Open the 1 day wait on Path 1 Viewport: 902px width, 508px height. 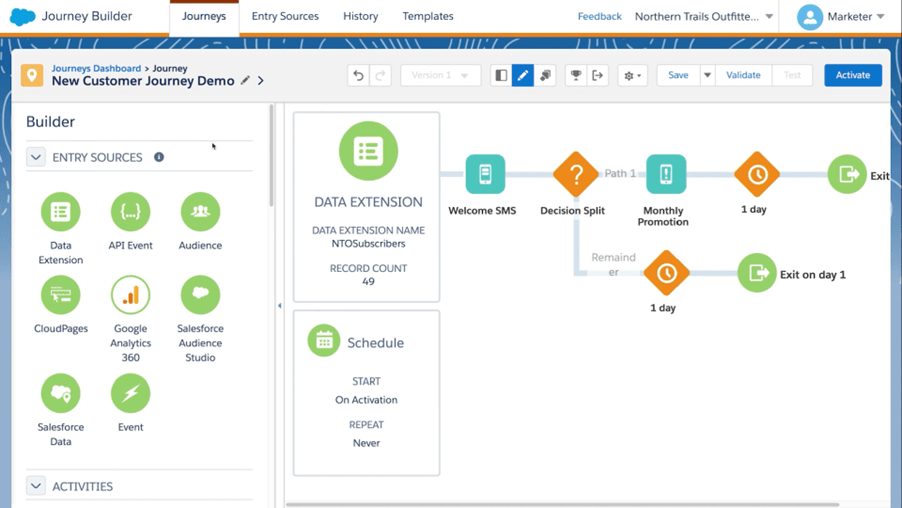click(x=757, y=174)
